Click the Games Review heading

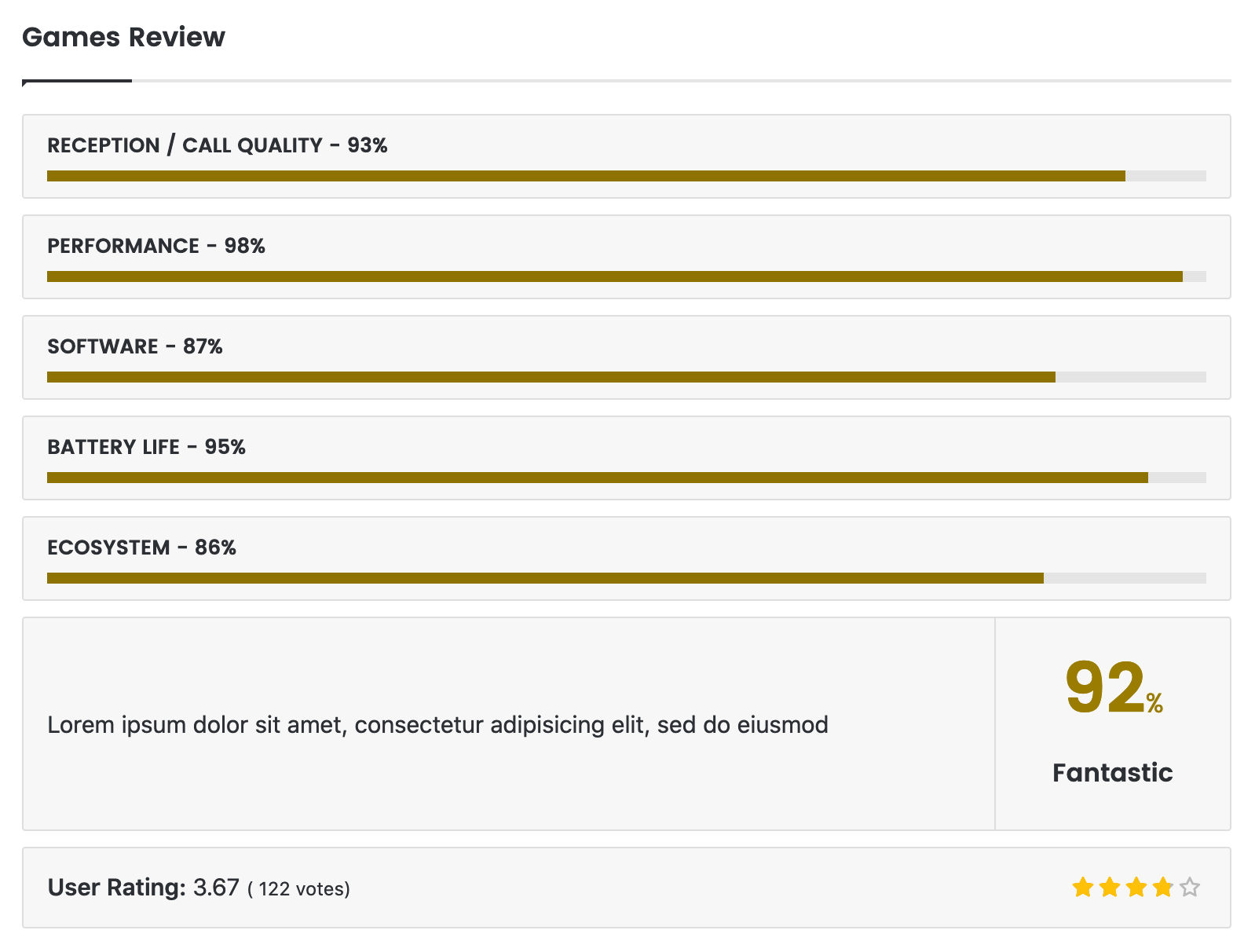click(123, 37)
